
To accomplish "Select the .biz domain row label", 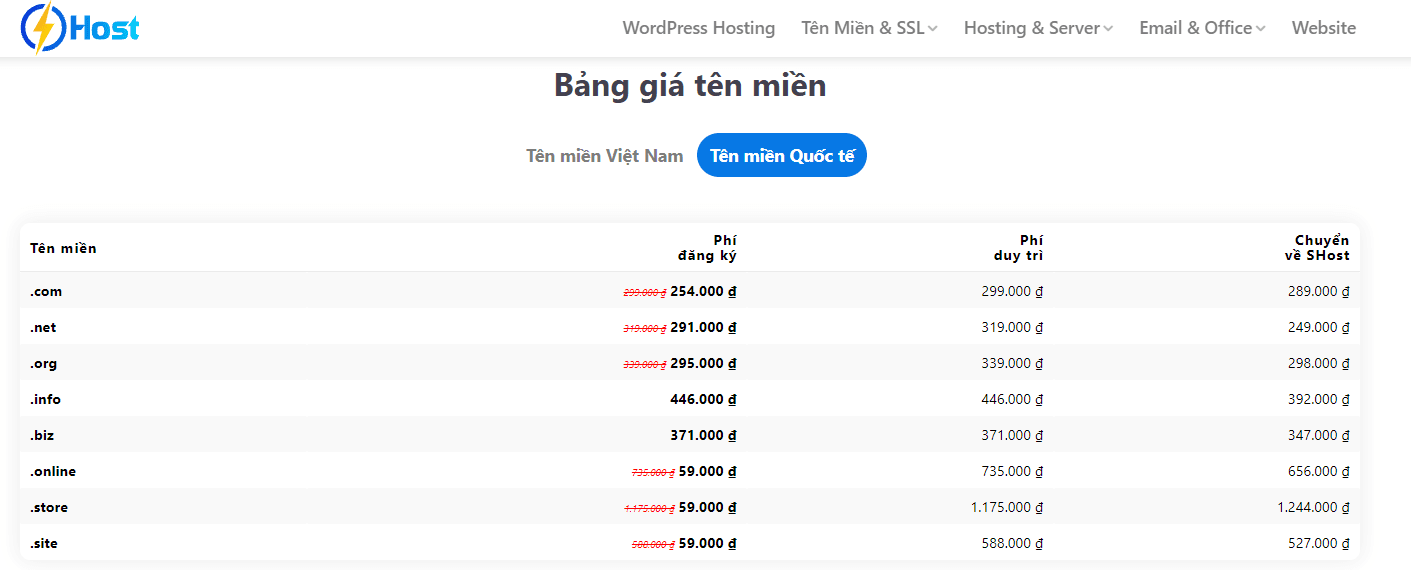I will click(x=41, y=436).
